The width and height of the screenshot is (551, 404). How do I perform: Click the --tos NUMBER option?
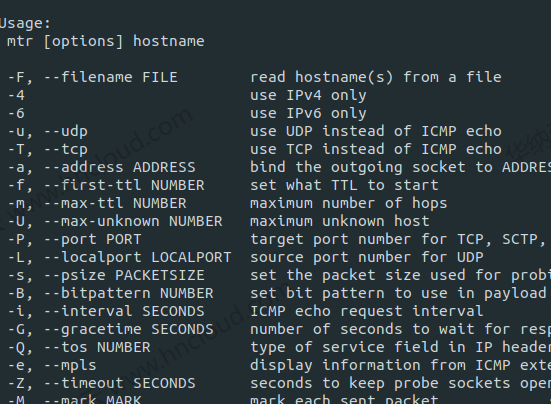pyautogui.click(x=97, y=347)
